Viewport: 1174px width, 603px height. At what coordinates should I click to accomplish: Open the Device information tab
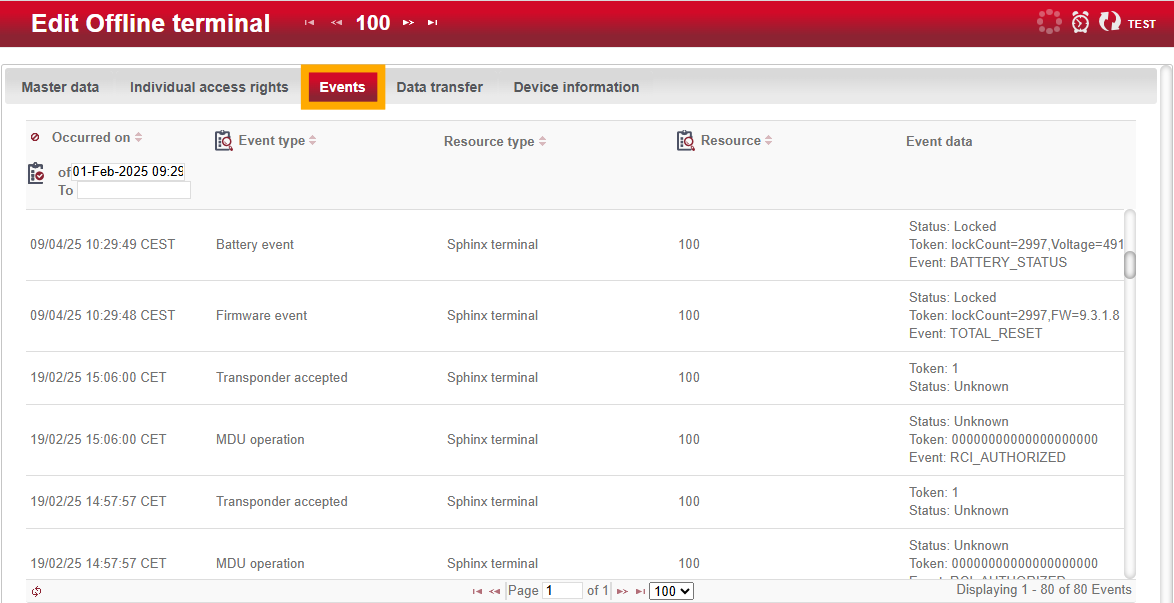click(x=576, y=87)
